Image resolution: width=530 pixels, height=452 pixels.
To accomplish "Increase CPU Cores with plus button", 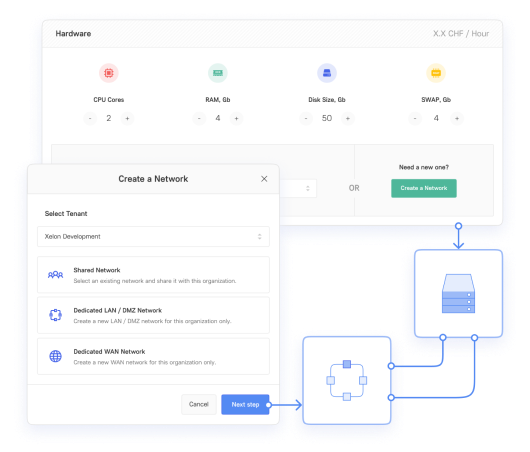I will coord(127,119).
